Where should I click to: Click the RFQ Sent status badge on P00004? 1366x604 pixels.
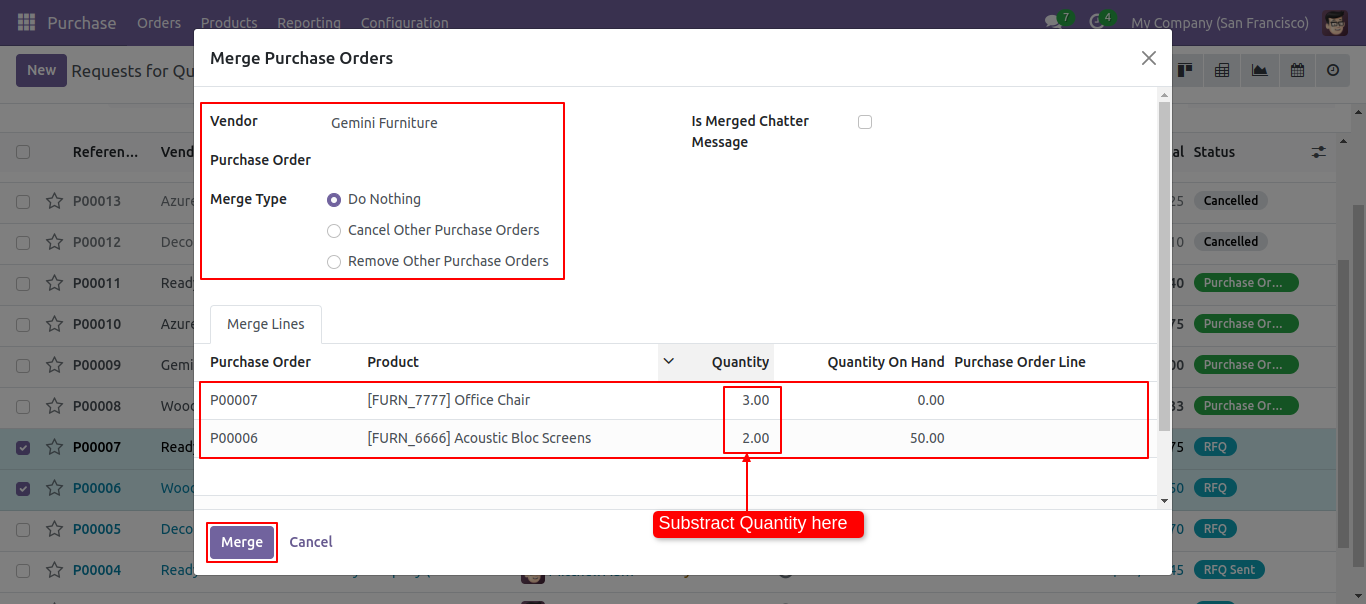[1228, 570]
